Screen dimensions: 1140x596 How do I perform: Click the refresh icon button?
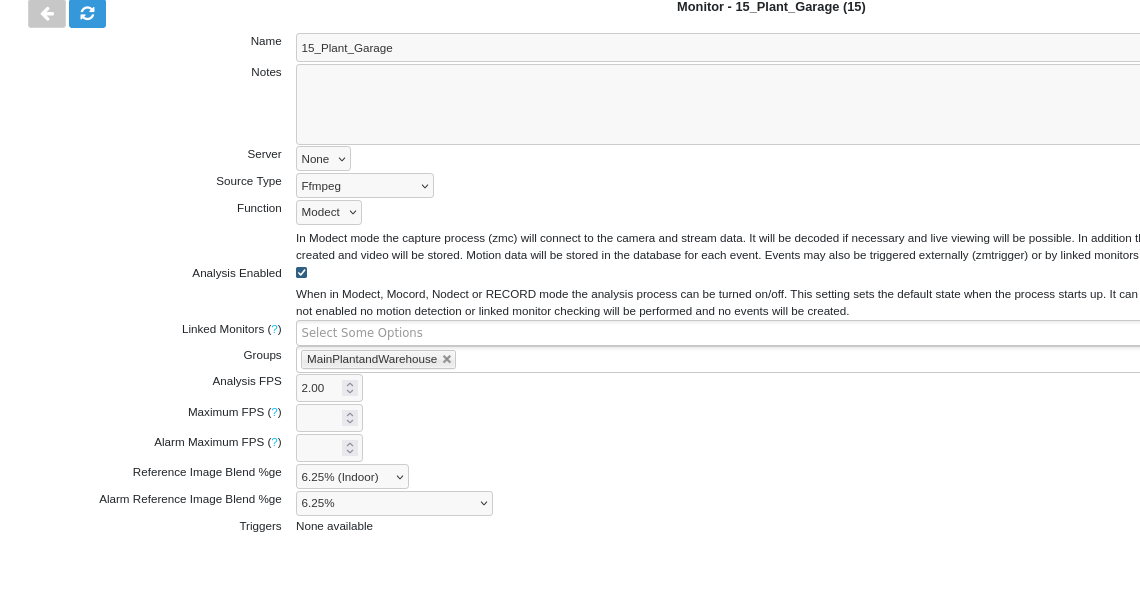[x=87, y=13]
